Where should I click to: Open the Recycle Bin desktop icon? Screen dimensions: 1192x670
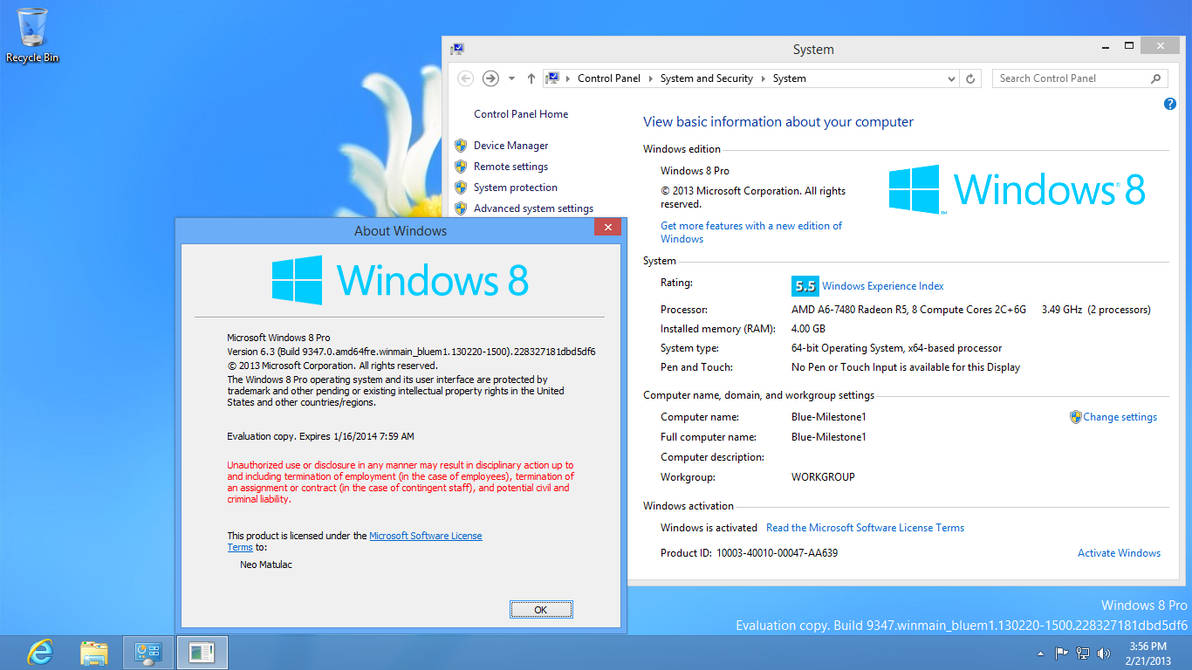32,36
